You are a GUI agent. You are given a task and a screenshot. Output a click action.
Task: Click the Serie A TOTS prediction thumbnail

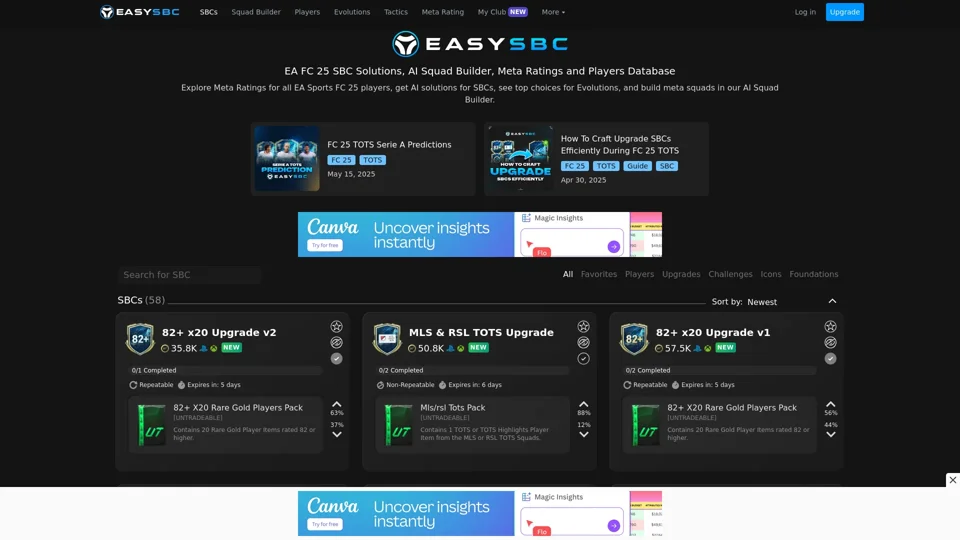(287, 159)
